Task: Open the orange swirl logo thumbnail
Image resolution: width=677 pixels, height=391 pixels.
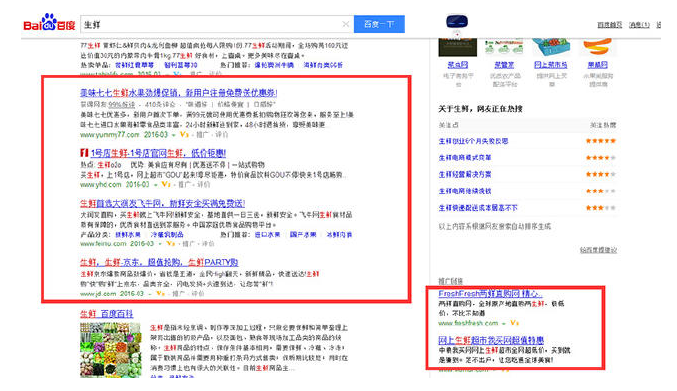Action: click(x=598, y=47)
